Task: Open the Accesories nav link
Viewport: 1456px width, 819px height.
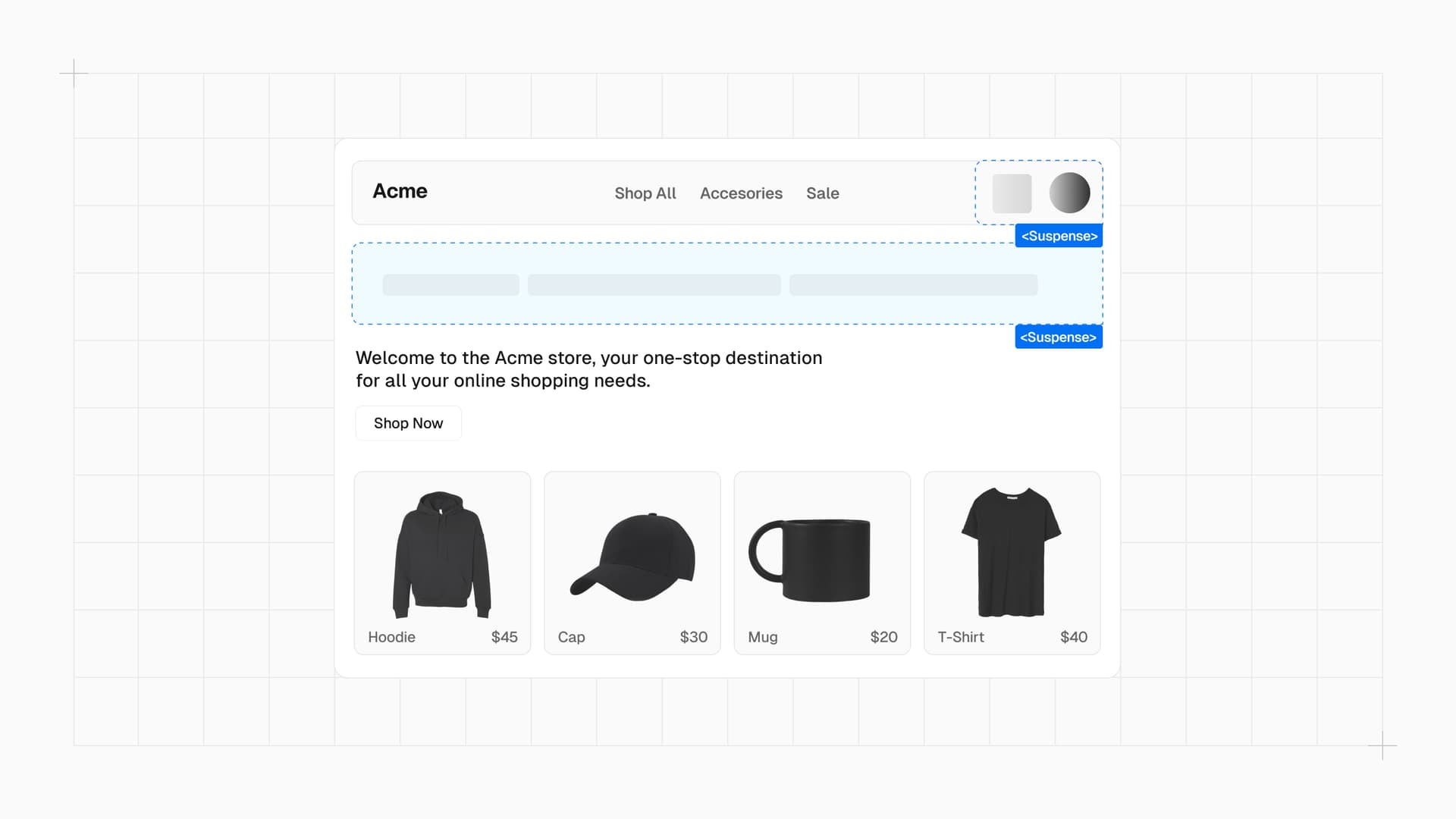Action: pos(741,193)
